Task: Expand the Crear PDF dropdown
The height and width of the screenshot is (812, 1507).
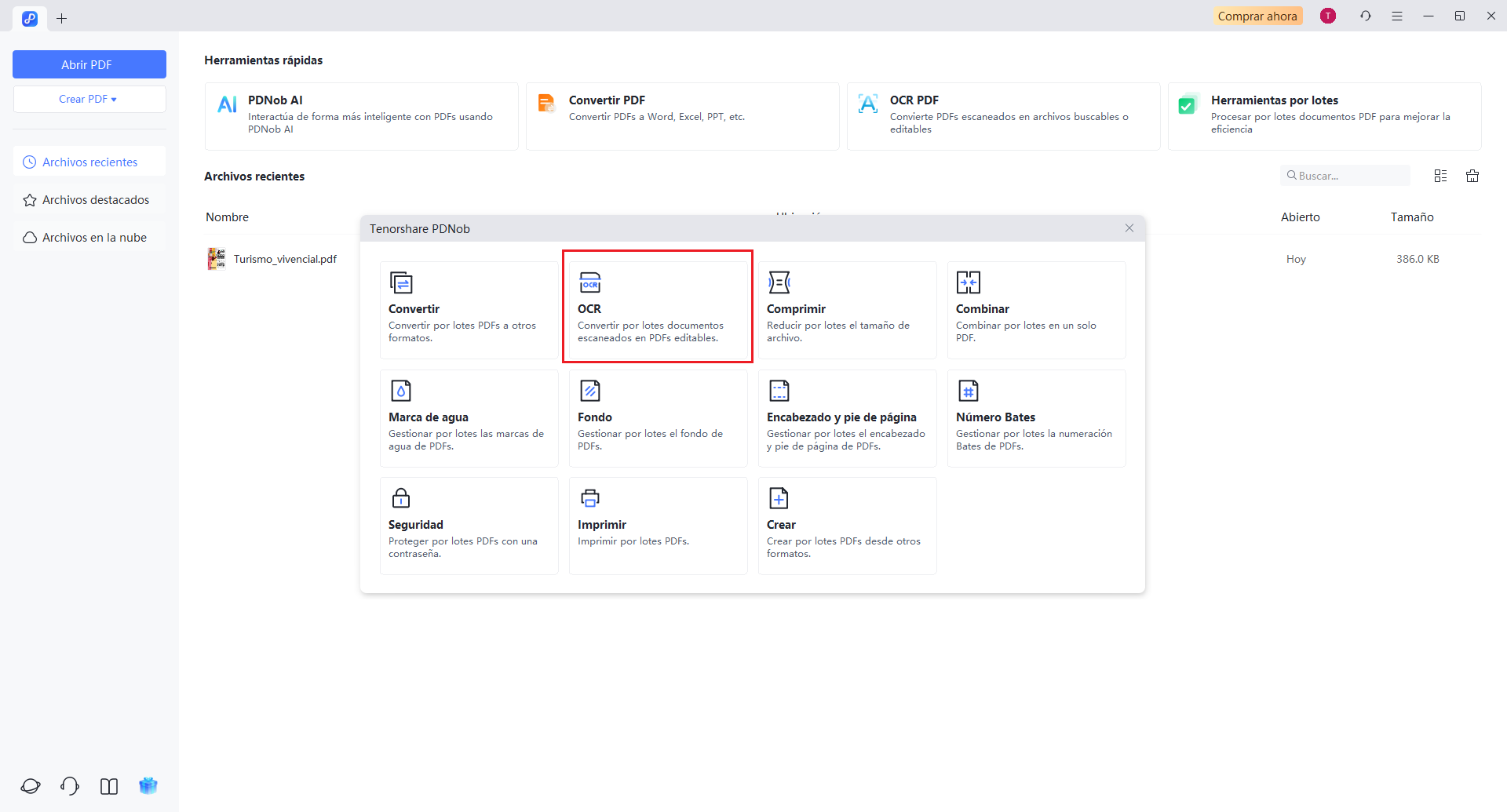Action: tap(89, 100)
